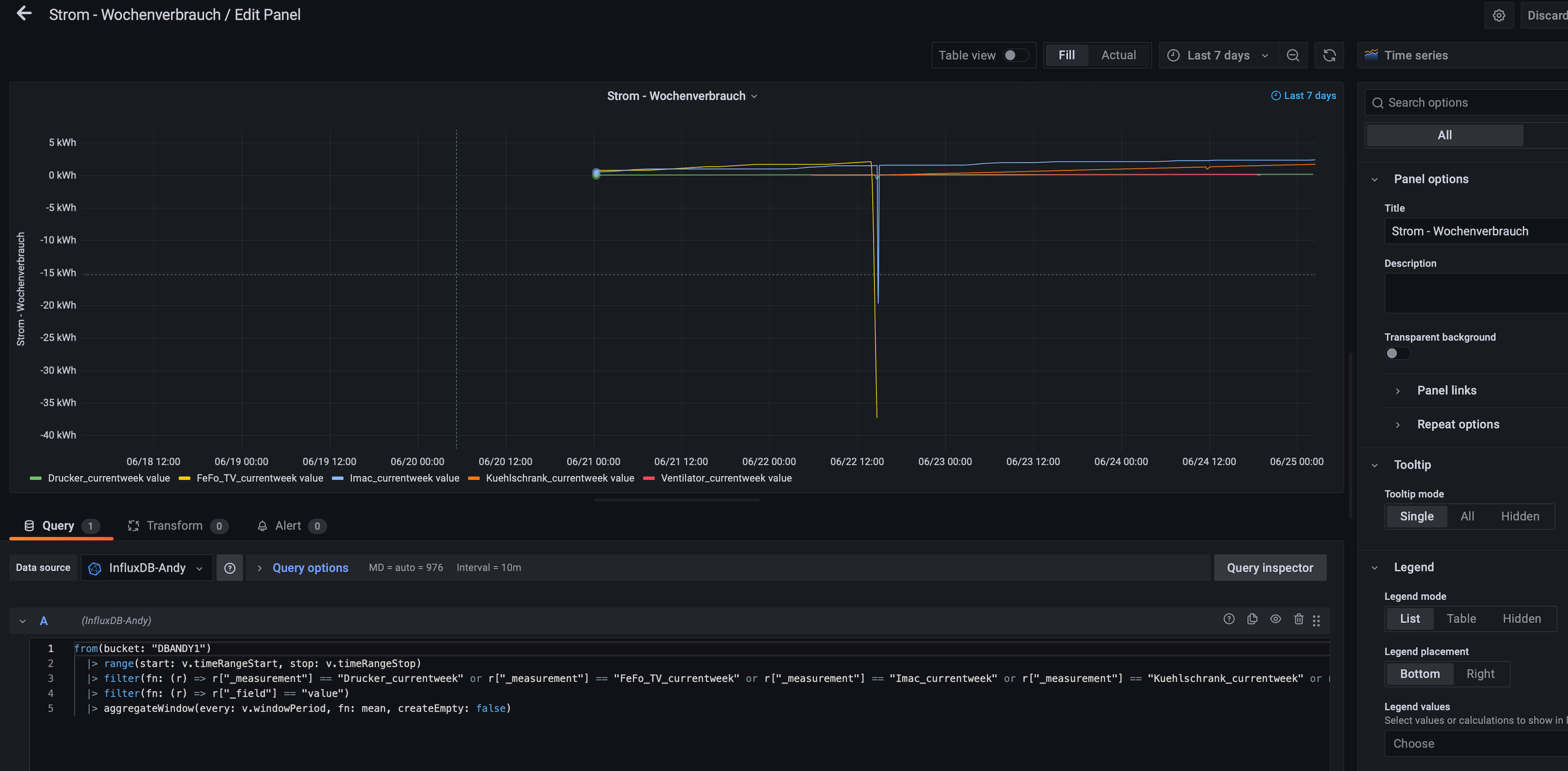
Task: Click query A drag handle icon
Action: (x=1316, y=621)
